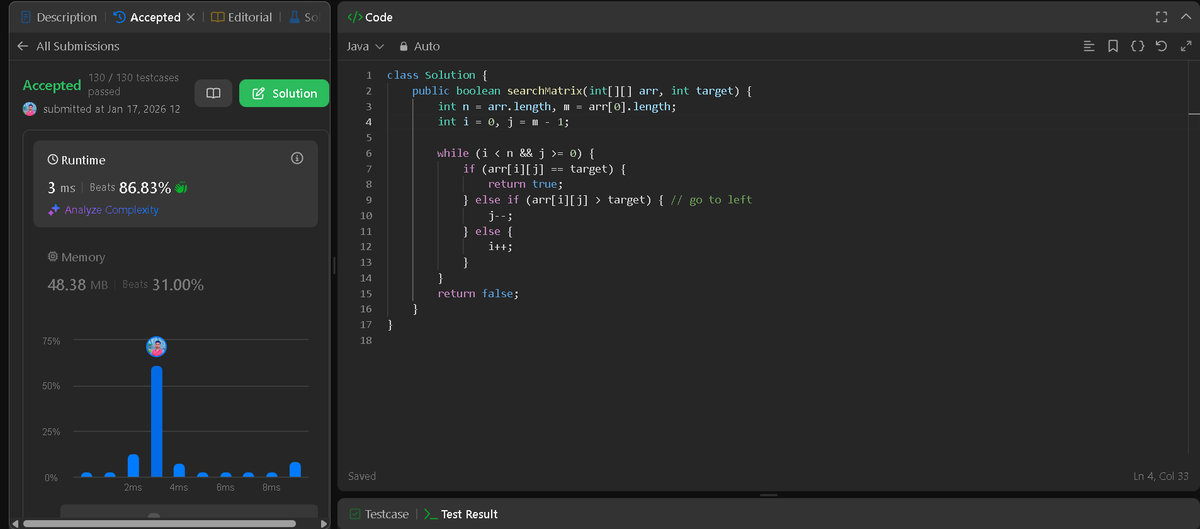The image size is (1200, 529).
Task: Click the 'while (i < n && j >= 0)' line
Action: point(516,153)
